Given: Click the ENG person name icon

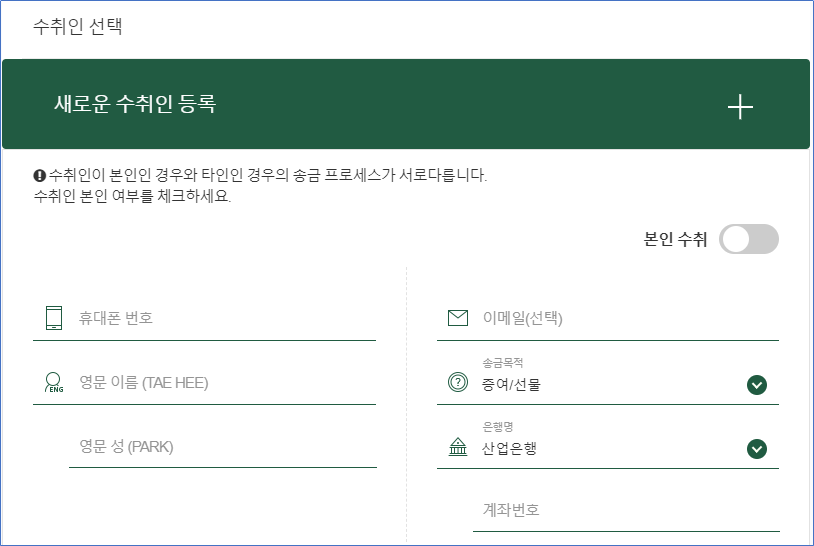Looking at the screenshot, I should pos(54,383).
